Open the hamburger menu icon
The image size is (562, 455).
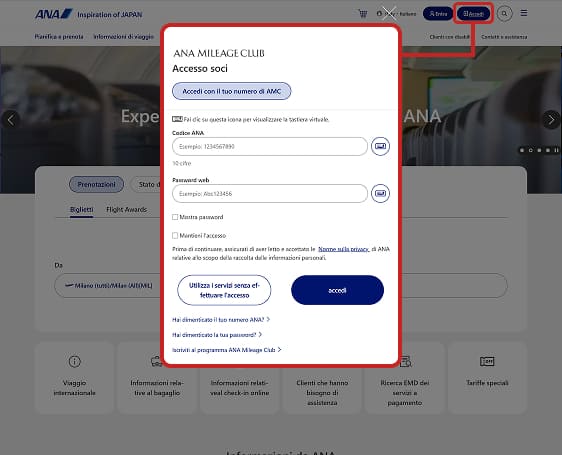click(x=524, y=13)
